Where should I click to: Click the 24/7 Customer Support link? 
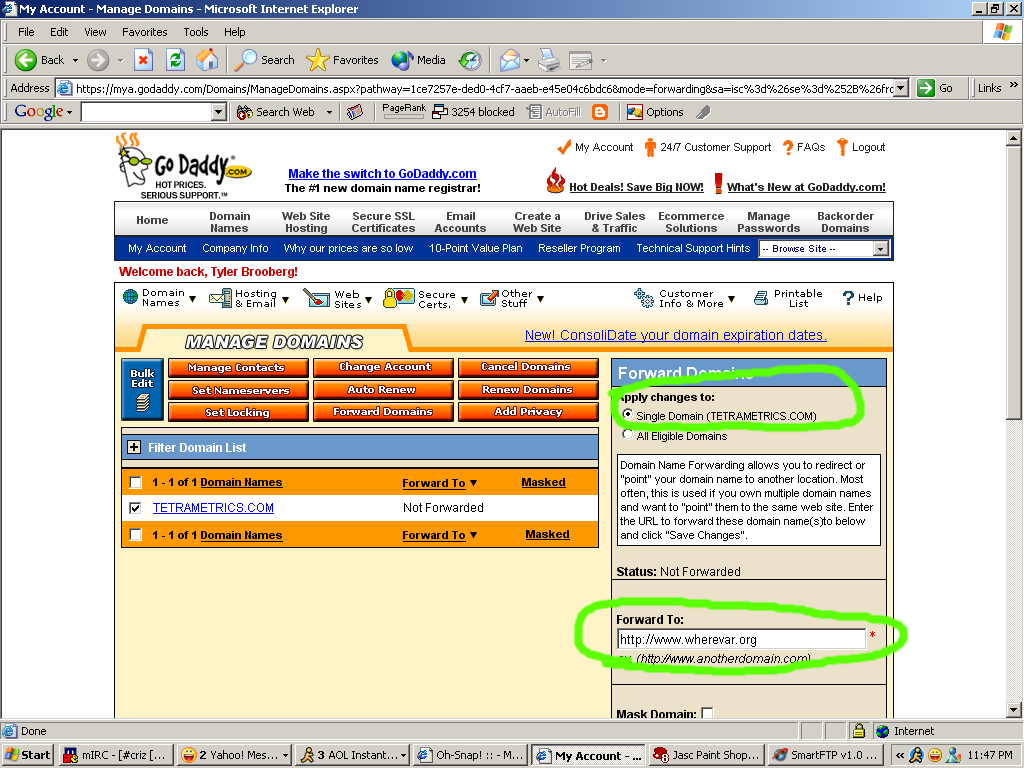tap(708, 148)
